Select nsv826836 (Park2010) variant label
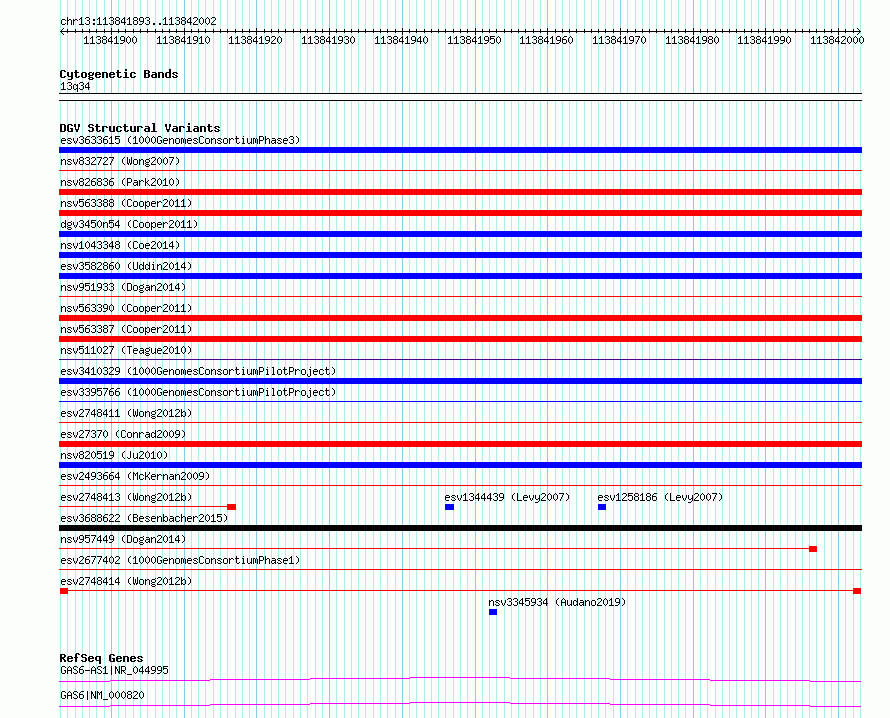 pyautogui.click(x=120, y=182)
